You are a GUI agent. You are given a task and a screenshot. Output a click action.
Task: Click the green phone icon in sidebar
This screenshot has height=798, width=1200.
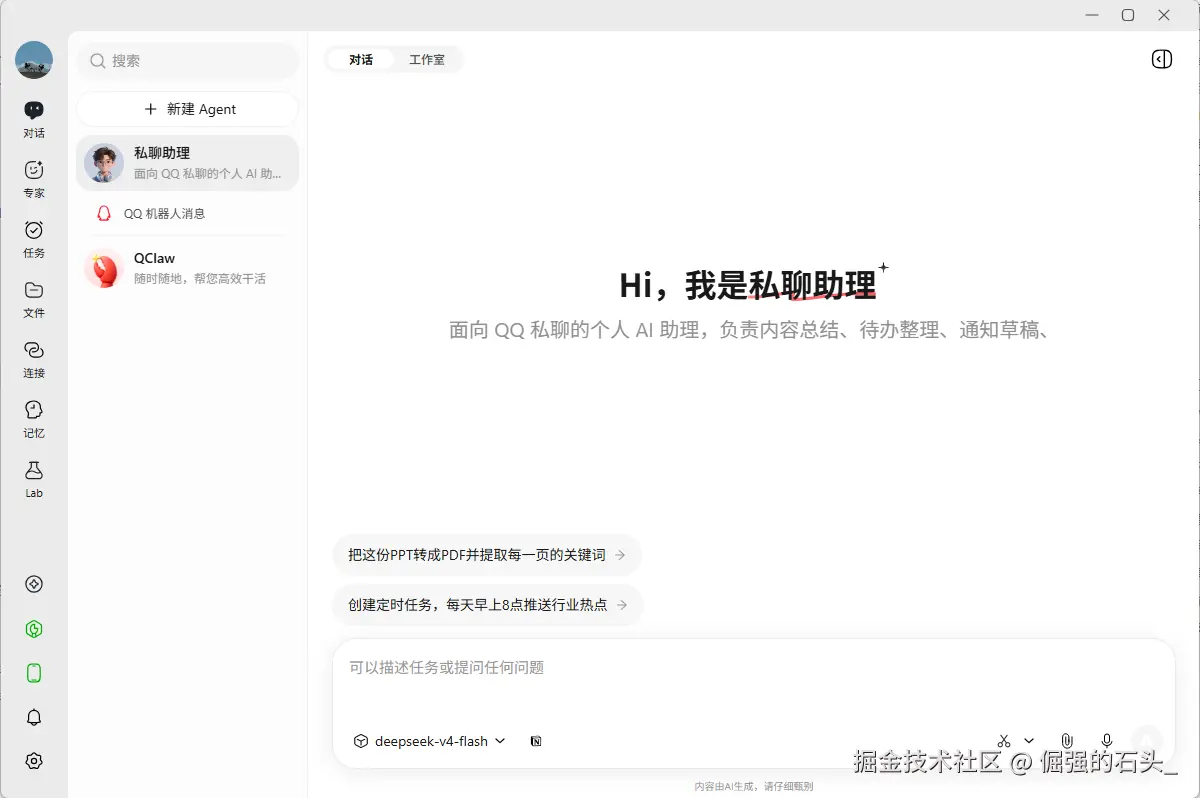coord(34,673)
